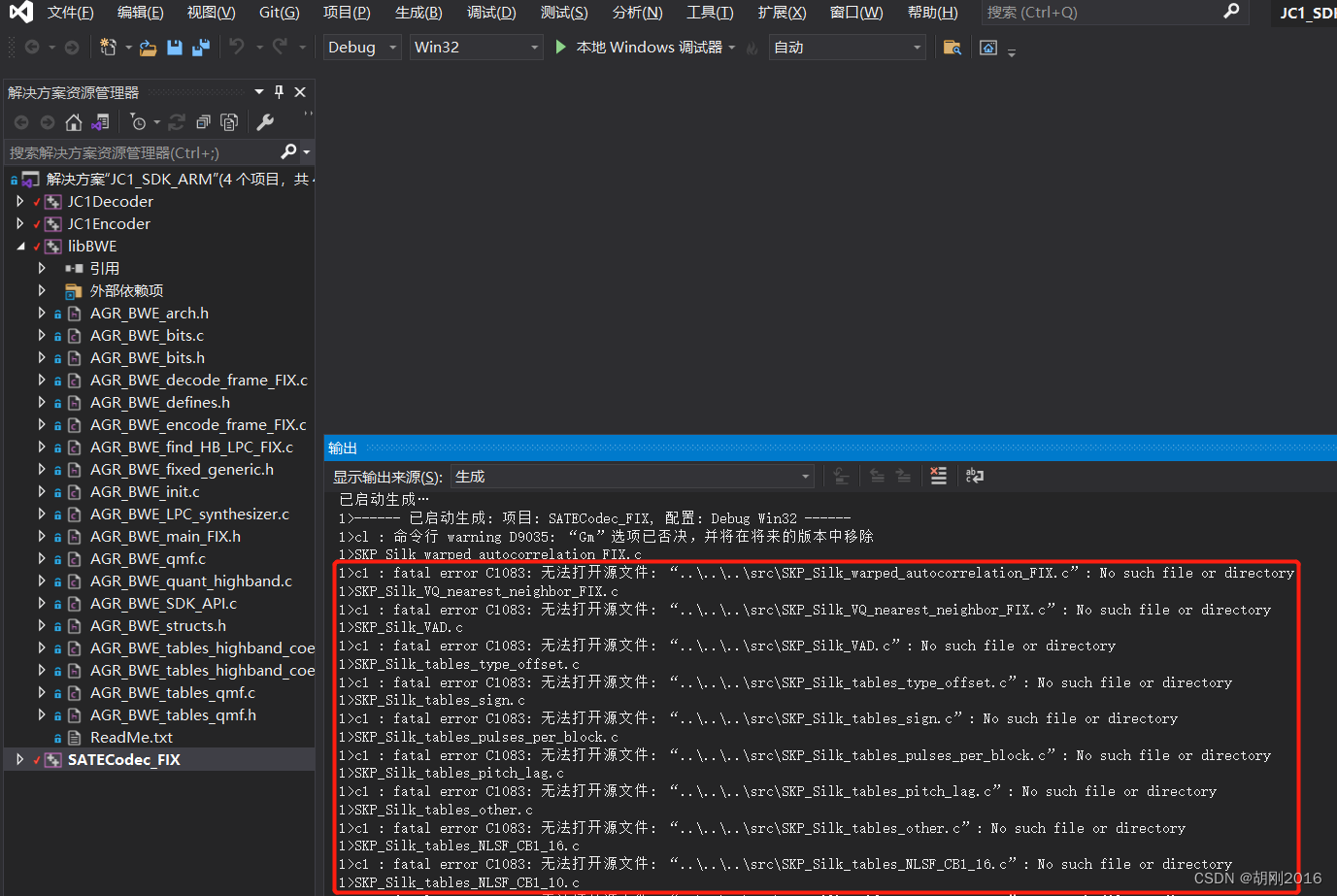Click the Go to Next Message output icon
Screen dimensions: 1337x896
click(x=903, y=476)
